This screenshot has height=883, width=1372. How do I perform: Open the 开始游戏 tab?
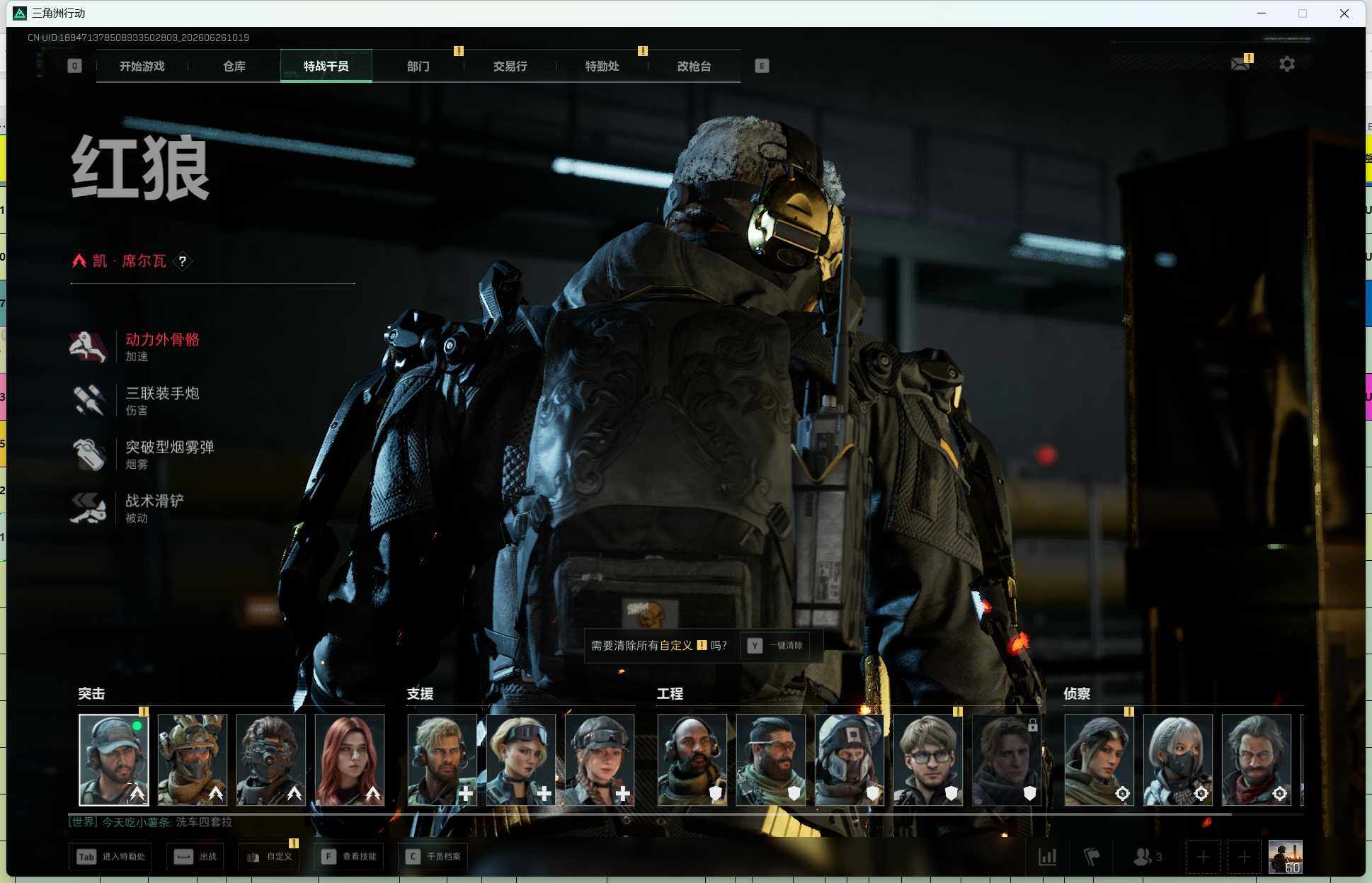(142, 66)
